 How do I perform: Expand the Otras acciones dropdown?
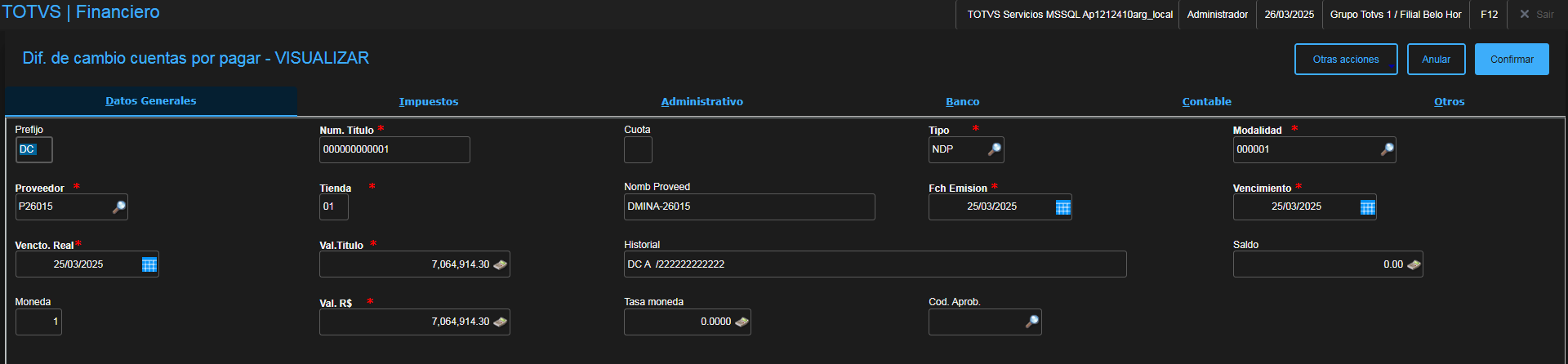coord(1345,60)
